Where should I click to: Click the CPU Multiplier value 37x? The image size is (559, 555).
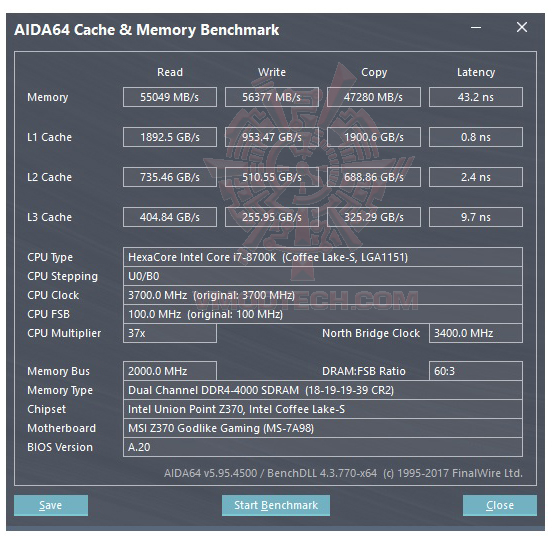(170, 333)
